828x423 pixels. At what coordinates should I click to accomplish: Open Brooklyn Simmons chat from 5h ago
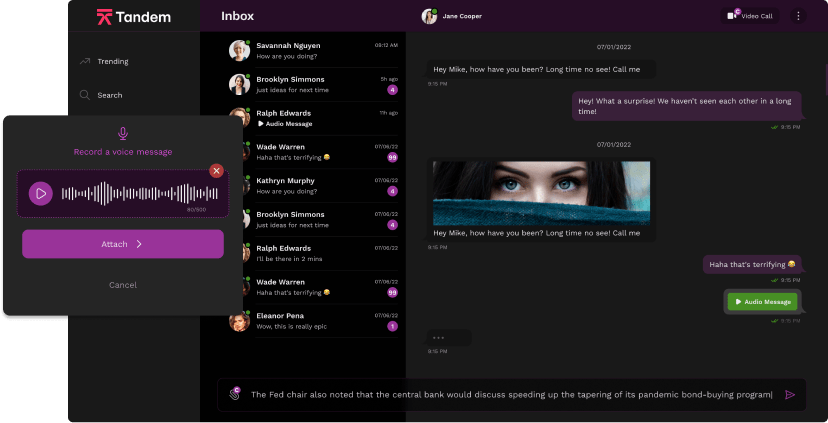314,84
